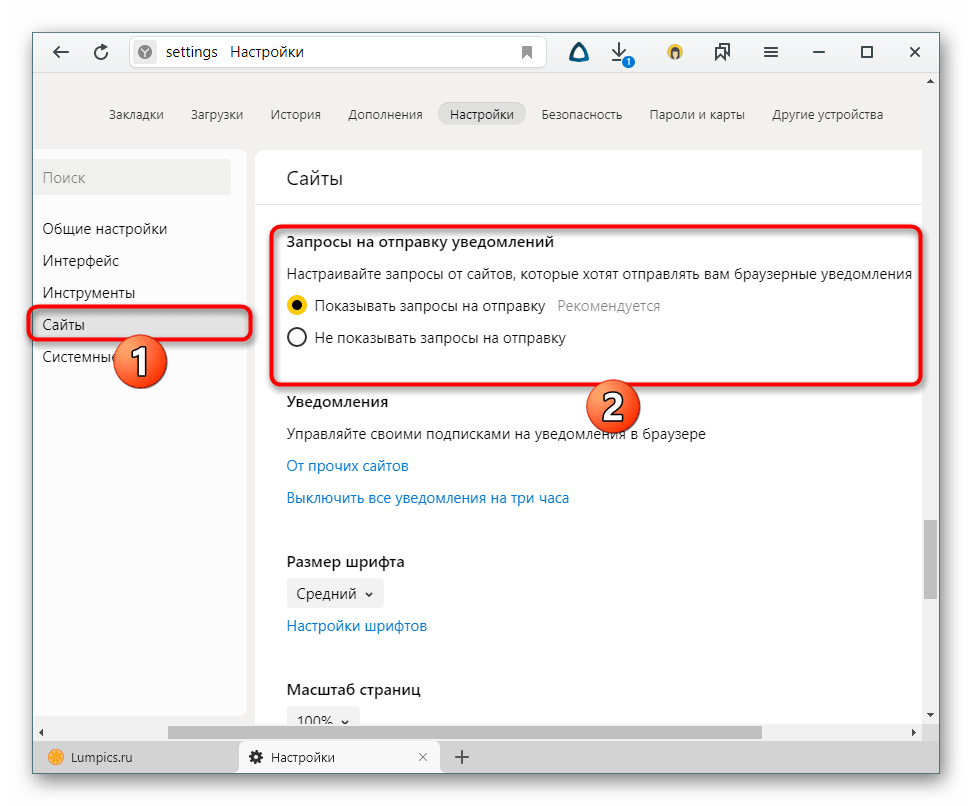Image resolution: width=972 pixels, height=806 pixels.
Task: Open the downloads arrow icon
Action: click(621, 53)
